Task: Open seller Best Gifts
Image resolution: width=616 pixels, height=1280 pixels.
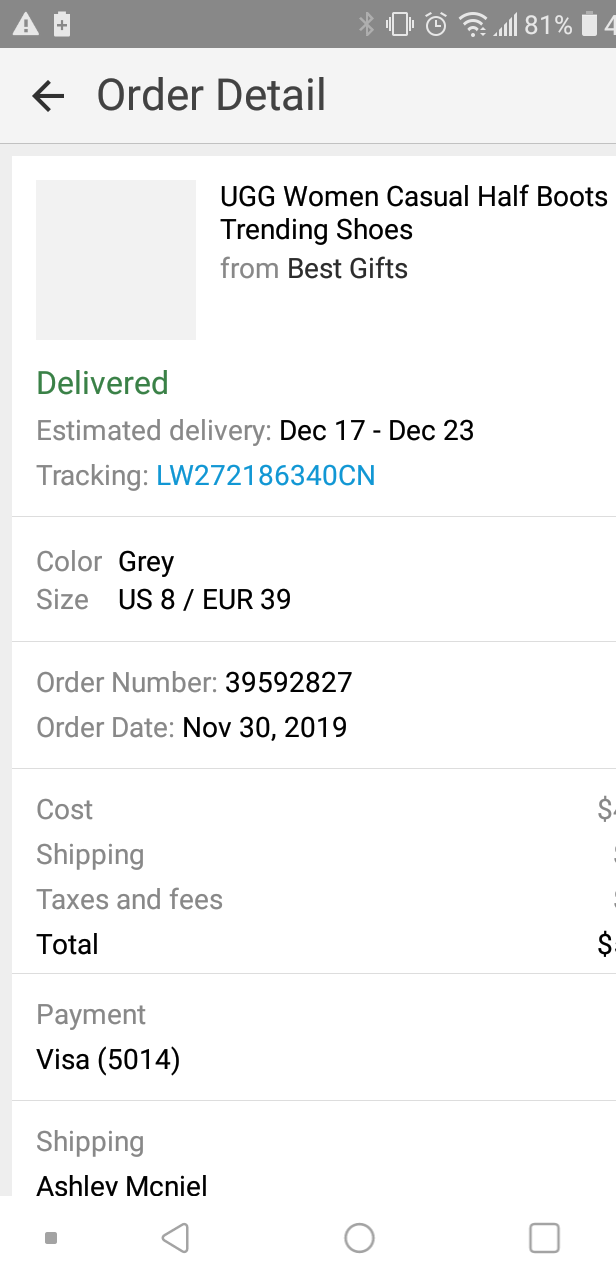Action: 347,268
